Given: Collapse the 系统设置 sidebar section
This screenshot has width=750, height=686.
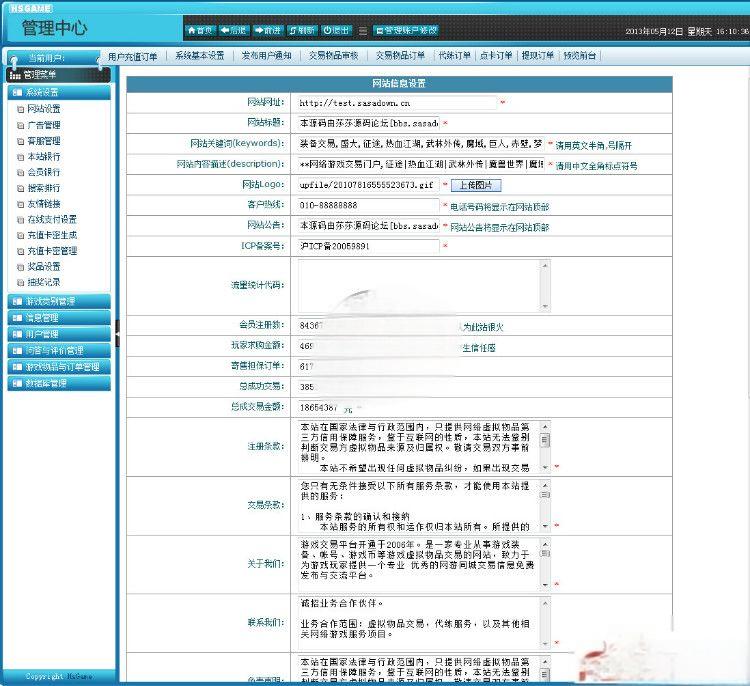Looking at the screenshot, I should (x=42, y=92).
